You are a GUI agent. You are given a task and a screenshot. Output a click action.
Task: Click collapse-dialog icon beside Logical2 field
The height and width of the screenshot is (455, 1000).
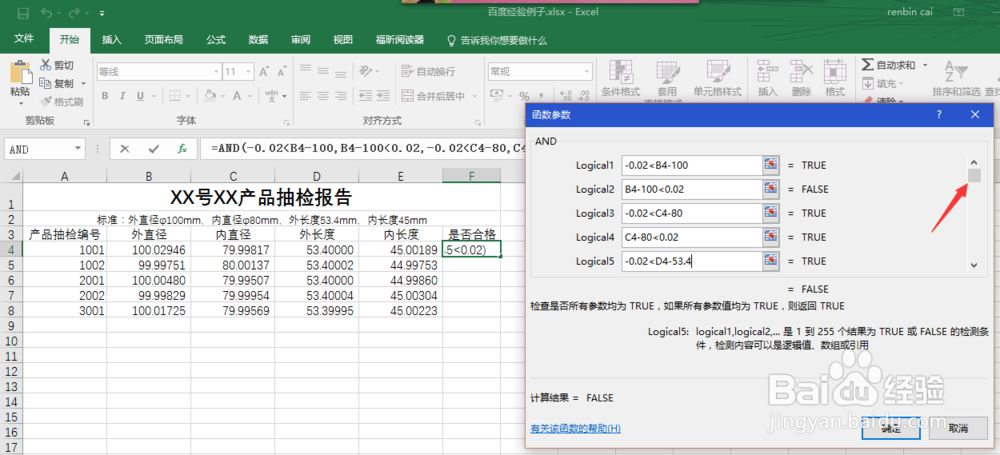click(772, 190)
